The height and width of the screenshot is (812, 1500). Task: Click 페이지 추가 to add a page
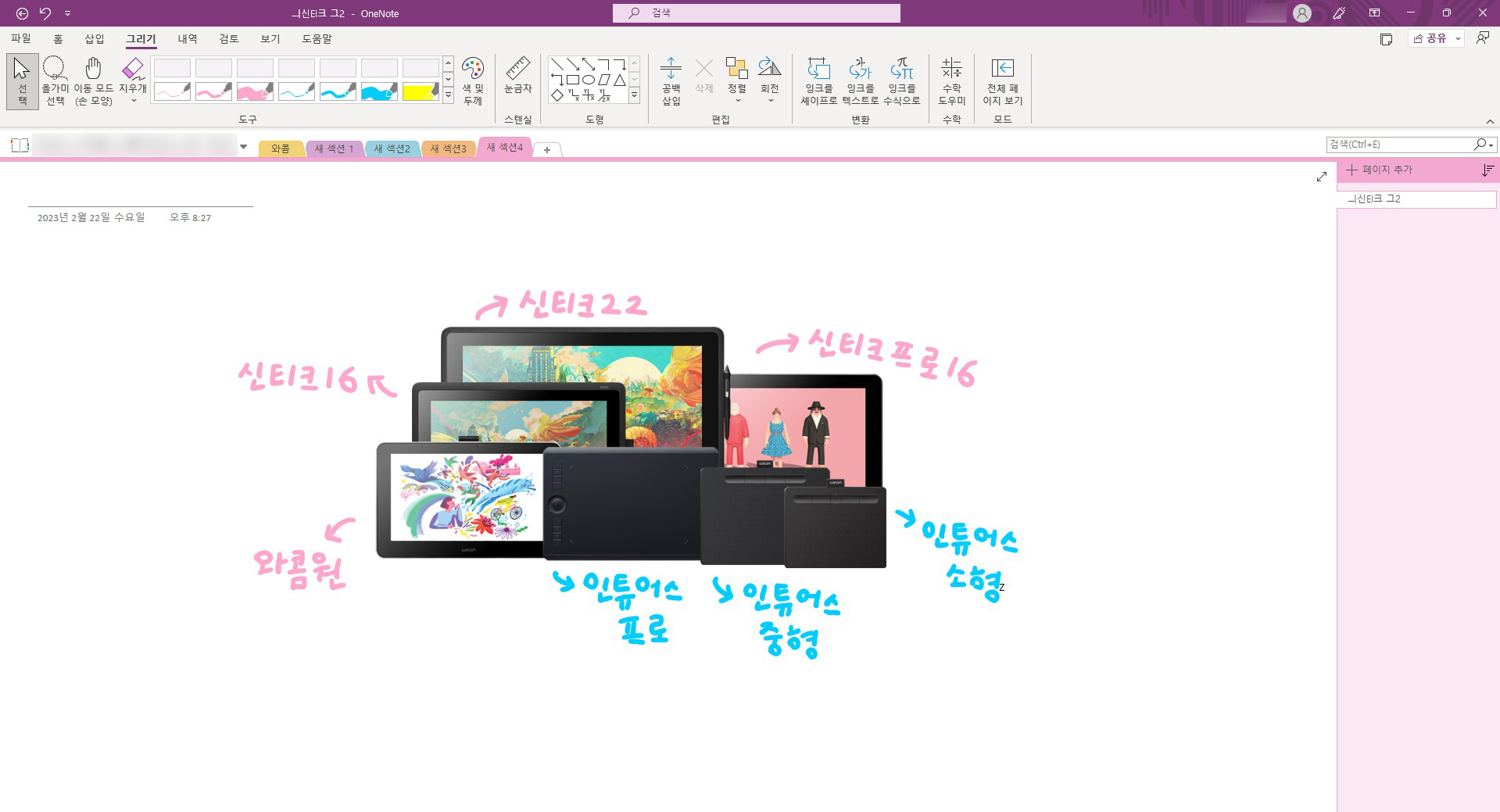tap(1380, 170)
